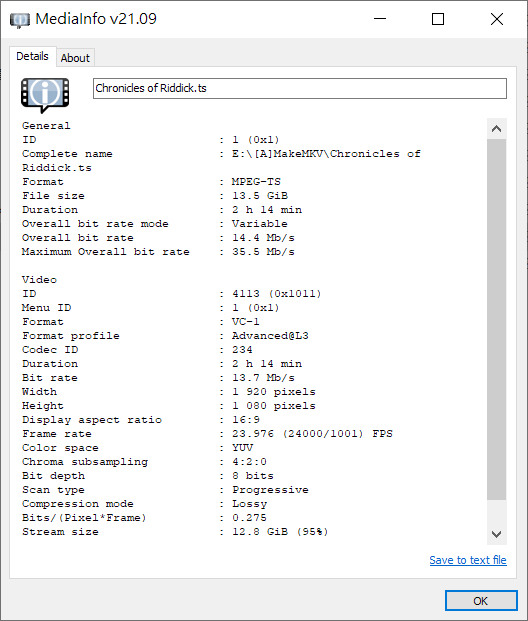Viewport: 528px width, 621px height.
Task: Click the 35.5 Mb/s maximum bit rate
Action: (263, 252)
